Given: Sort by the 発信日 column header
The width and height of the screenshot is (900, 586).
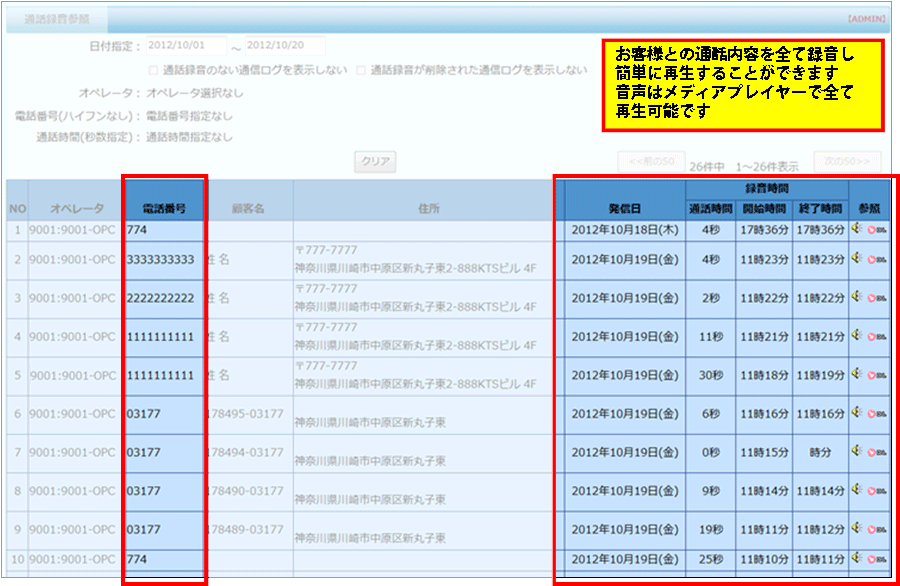Looking at the screenshot, I should (x=625, y=209).
